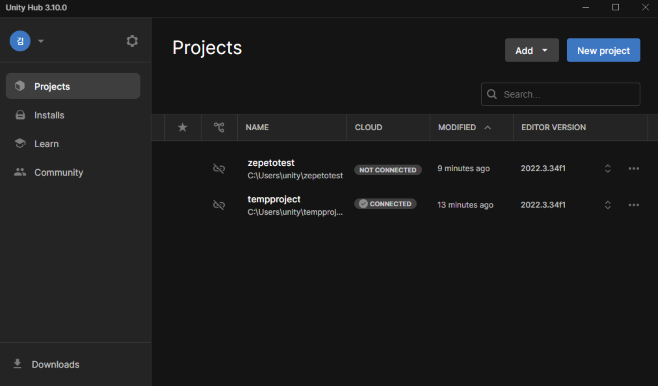Change editor version for tempproject
Screen dimensions: 658x386
coord(608,205)
